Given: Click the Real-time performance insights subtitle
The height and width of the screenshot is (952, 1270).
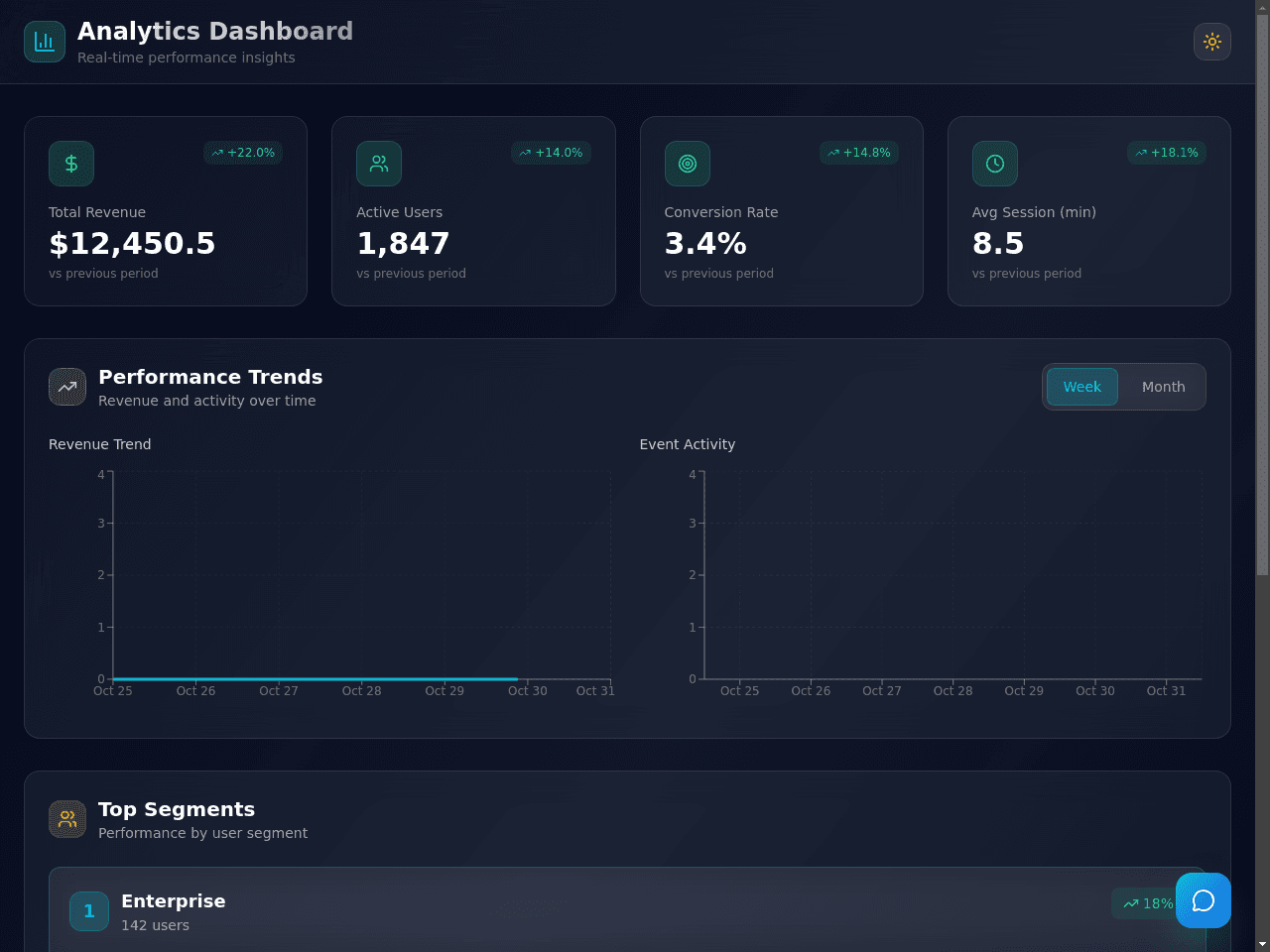Looking at the screenshot, I should pyautogui.click(x=187, y=58).
